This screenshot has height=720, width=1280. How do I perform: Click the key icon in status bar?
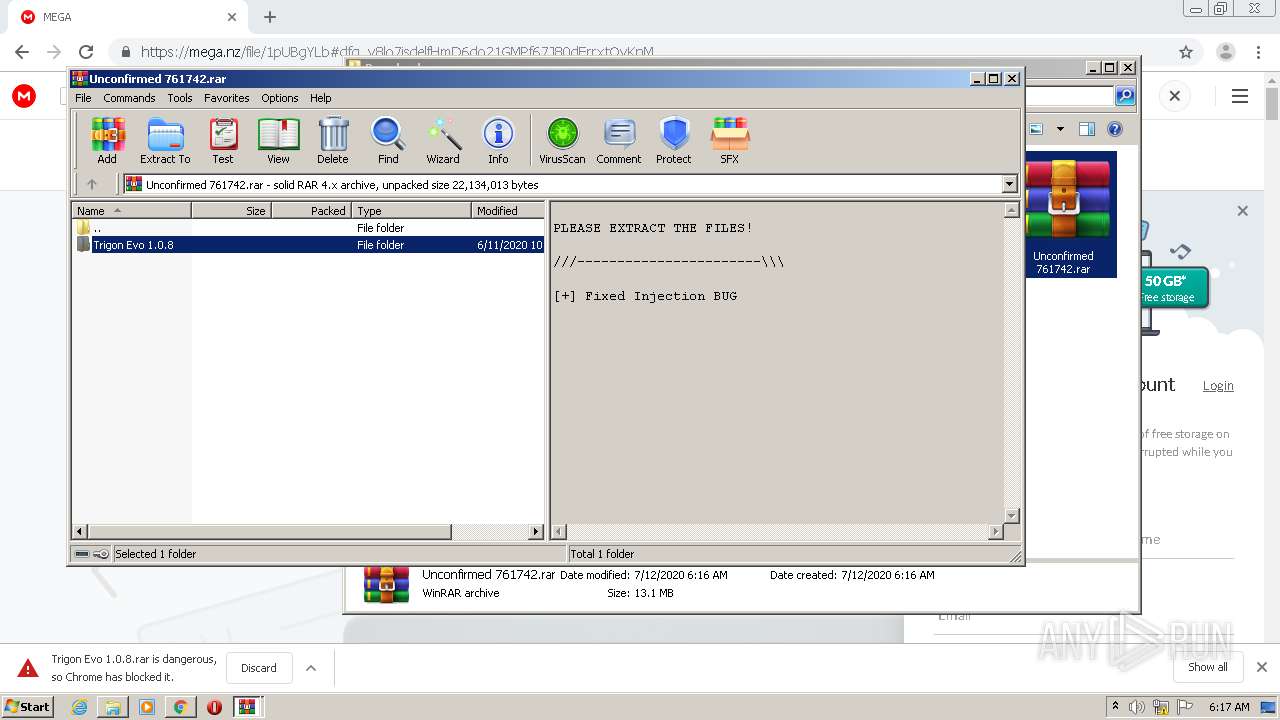[x=101, y=554]
